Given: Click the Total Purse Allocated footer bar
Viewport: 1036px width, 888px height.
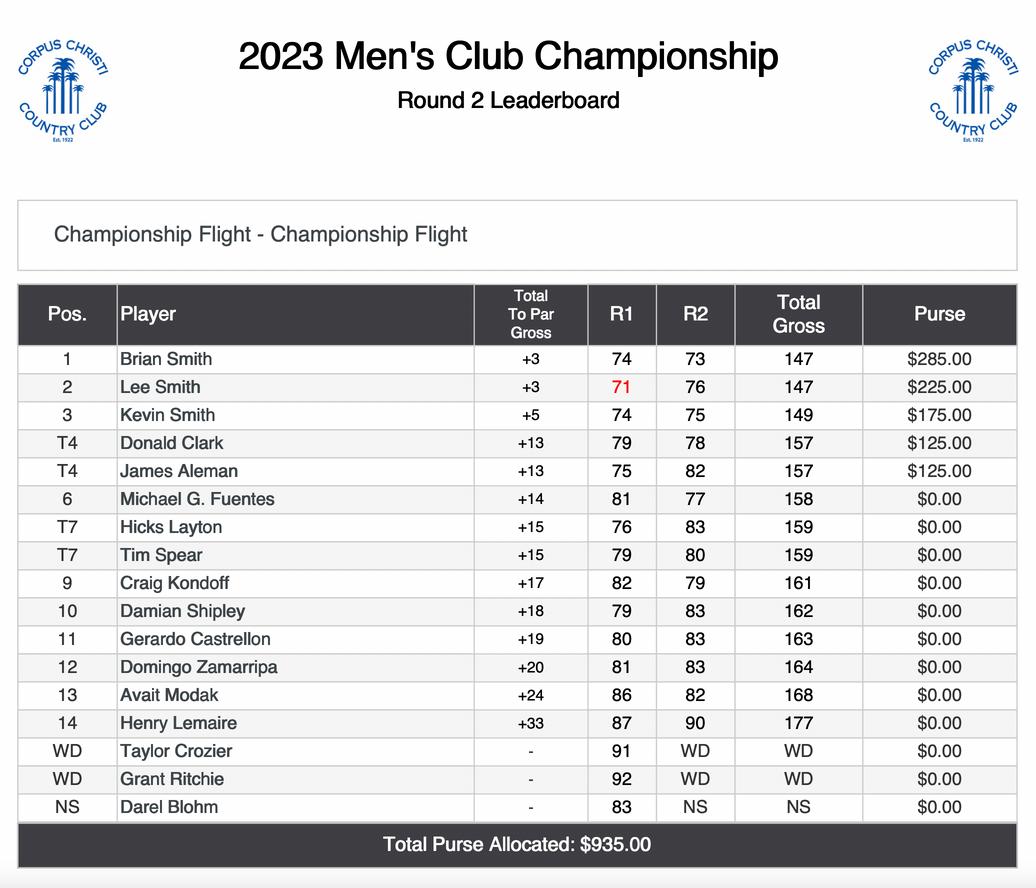Looking at the screenshot, I should click(x=517, y=845).
